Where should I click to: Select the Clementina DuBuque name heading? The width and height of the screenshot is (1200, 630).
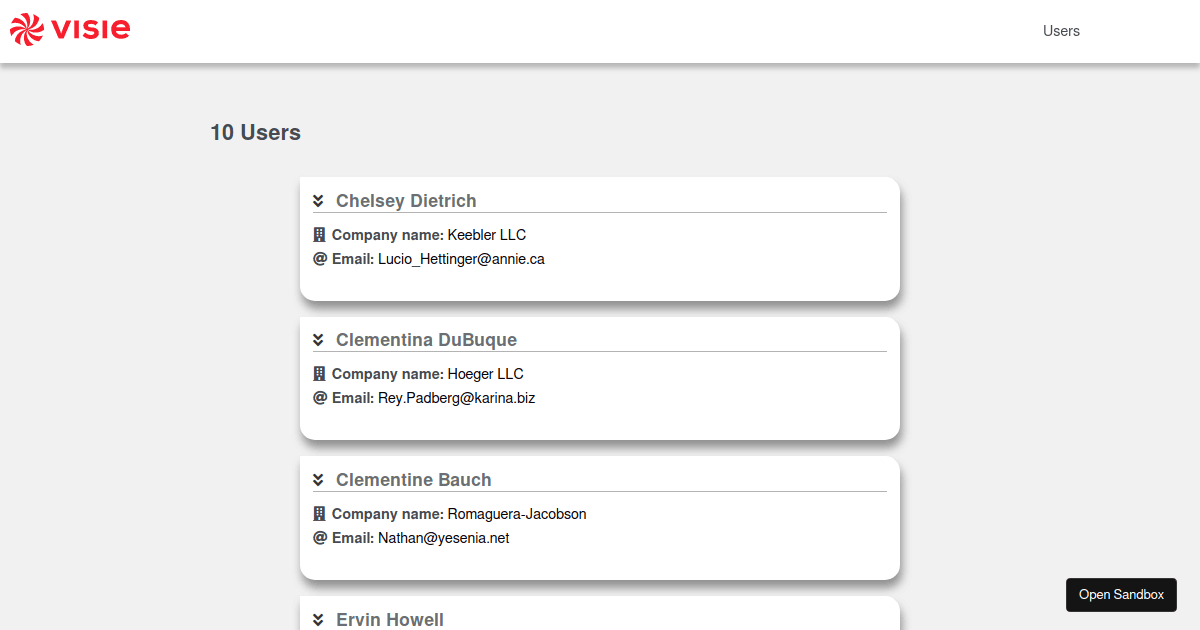[426, 340]
